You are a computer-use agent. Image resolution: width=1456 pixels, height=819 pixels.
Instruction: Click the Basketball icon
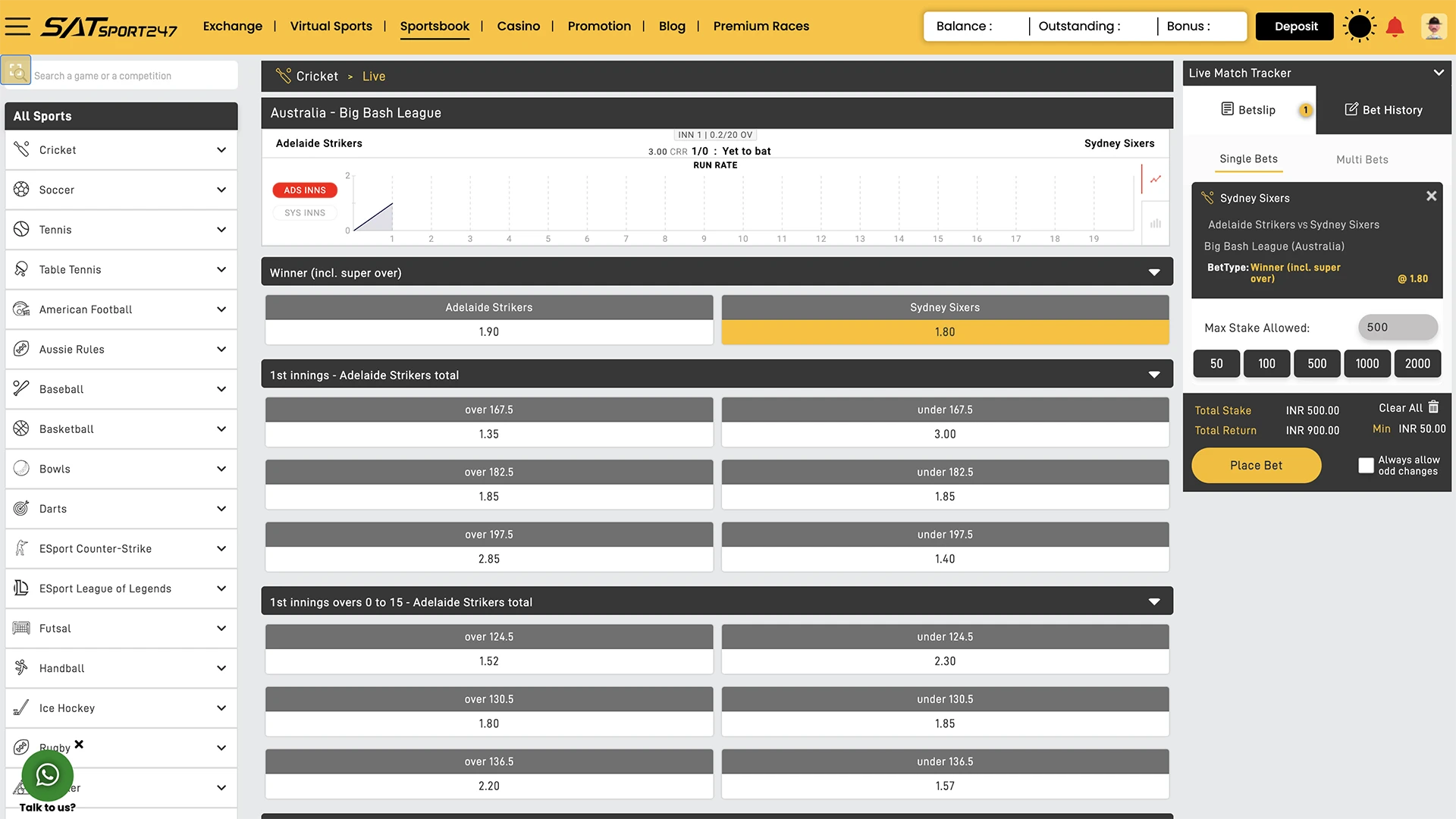(21, 428)
